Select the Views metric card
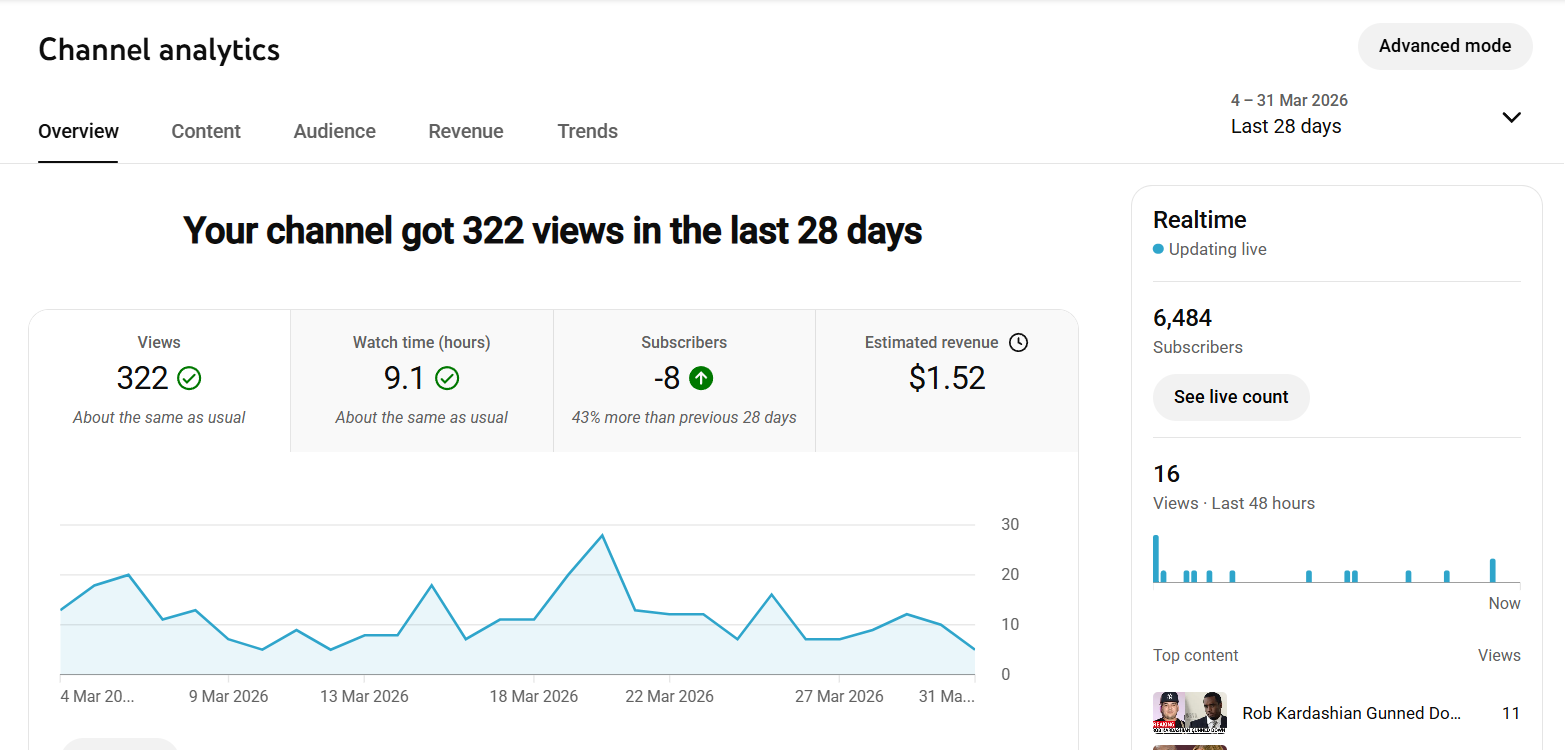The width and height of the screenshot is (1565, 750). click(159, 381)
